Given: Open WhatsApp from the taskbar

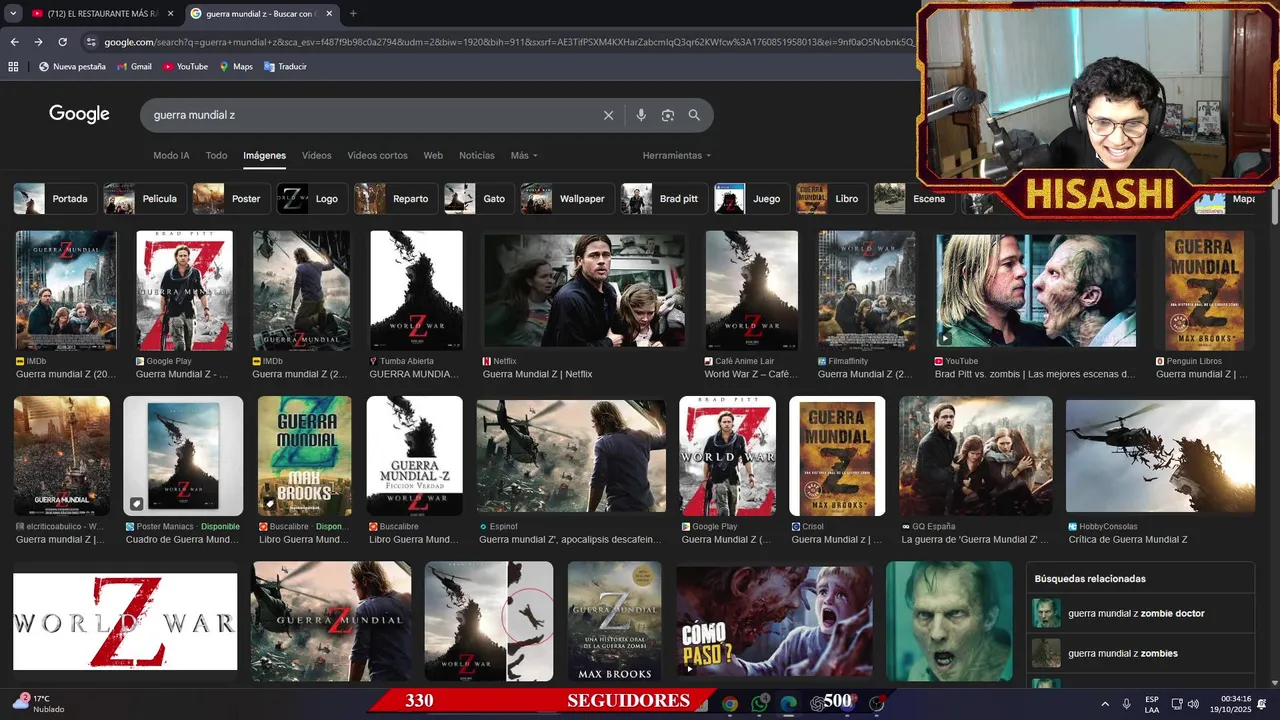Looking at the screenshot, I should pos(760,704).
